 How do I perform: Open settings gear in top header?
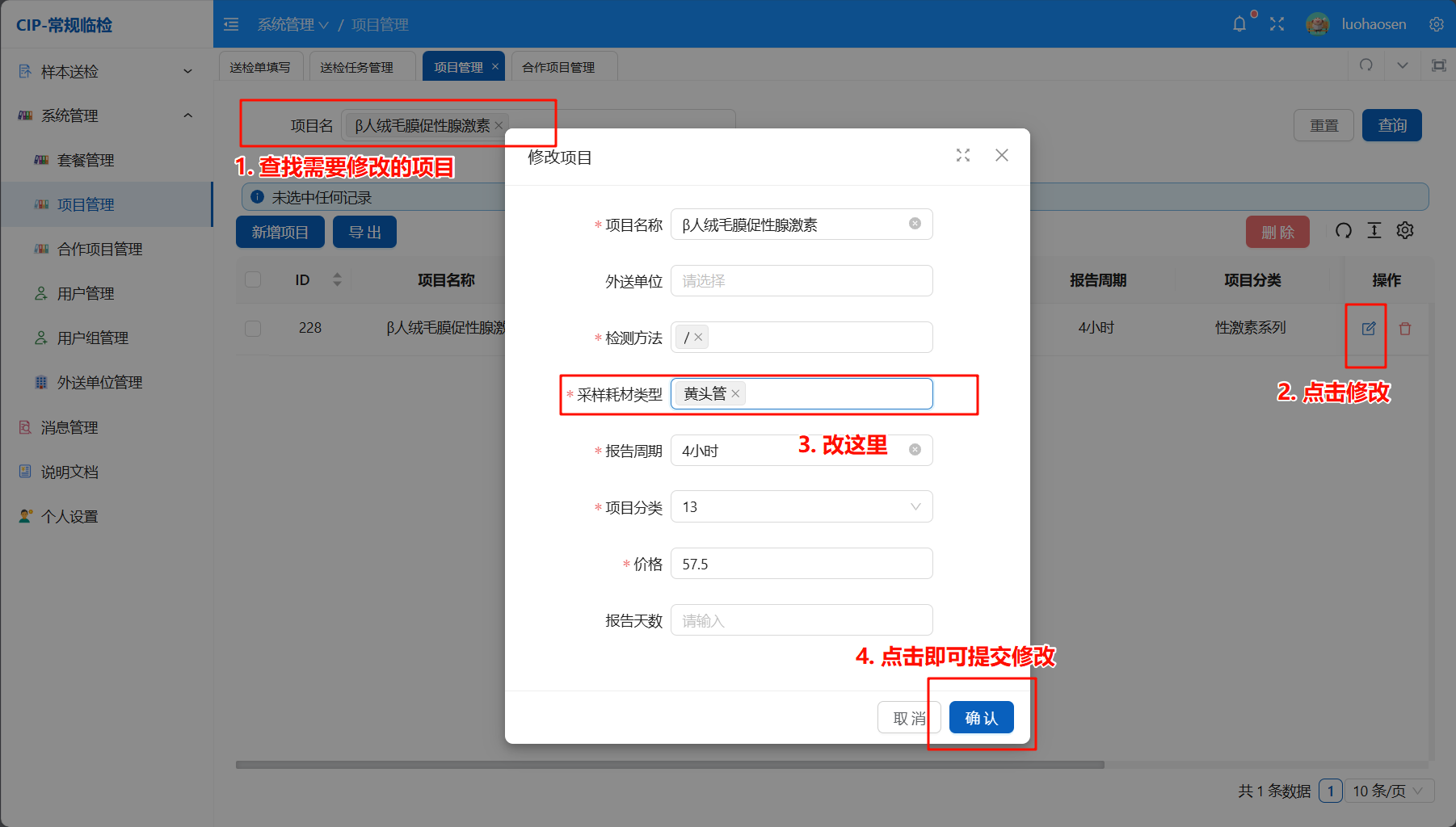1436,24
